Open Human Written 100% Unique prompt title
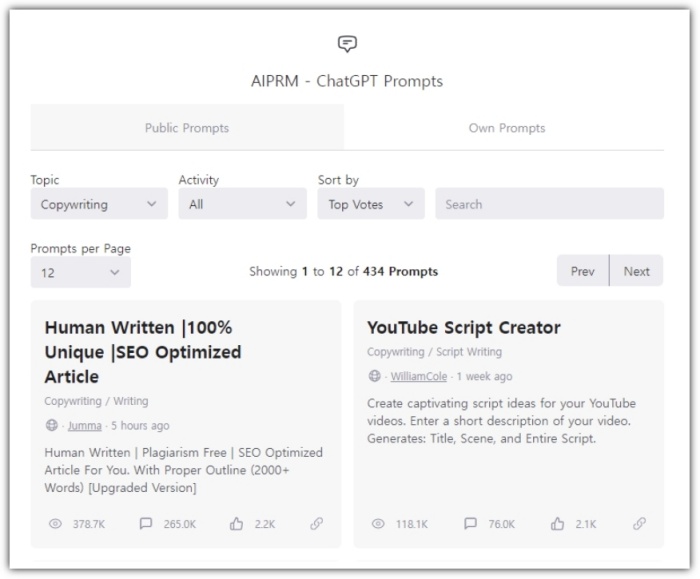700x579 pixels. pos(143,352)
